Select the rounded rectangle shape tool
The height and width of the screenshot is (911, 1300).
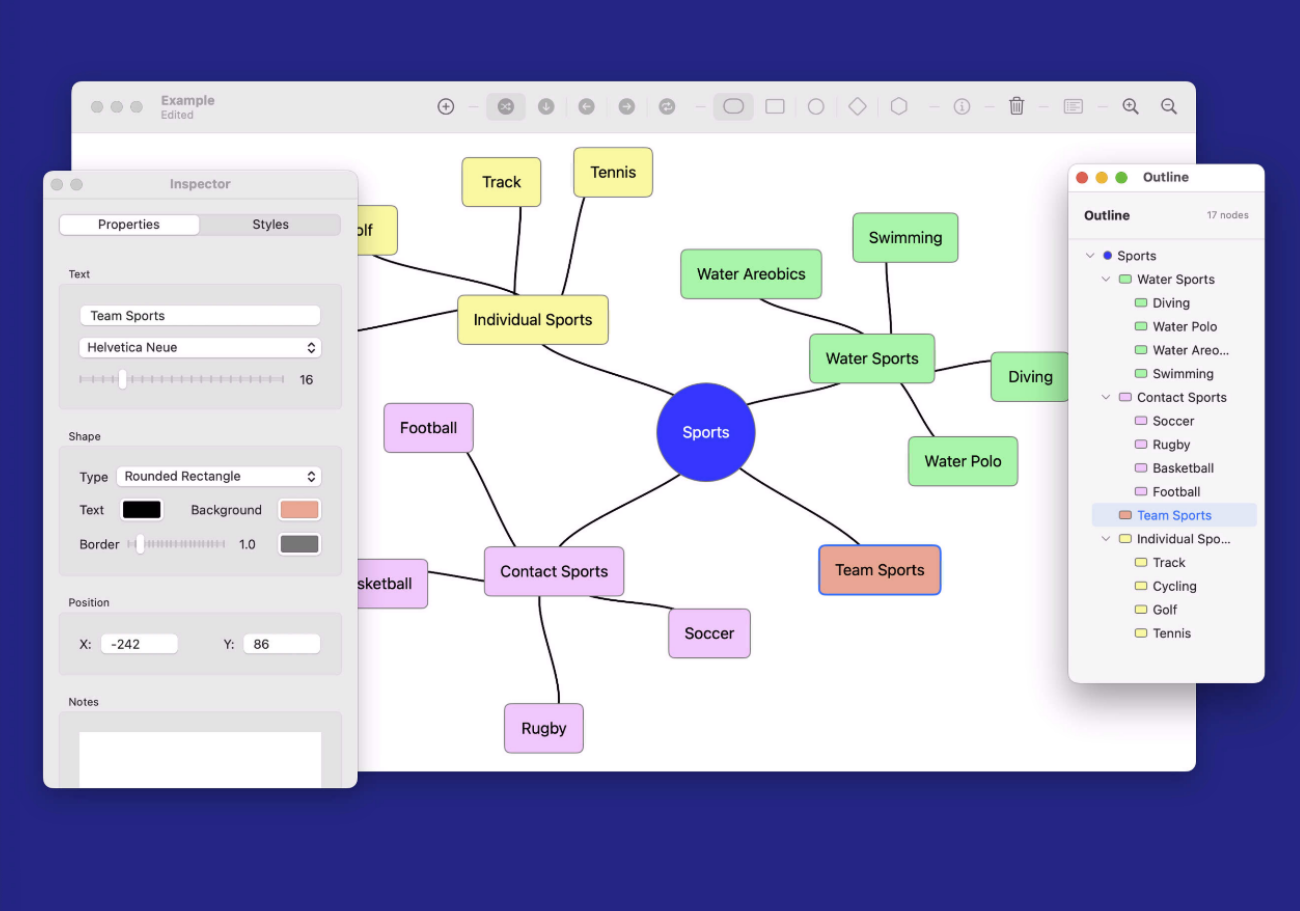733,106
